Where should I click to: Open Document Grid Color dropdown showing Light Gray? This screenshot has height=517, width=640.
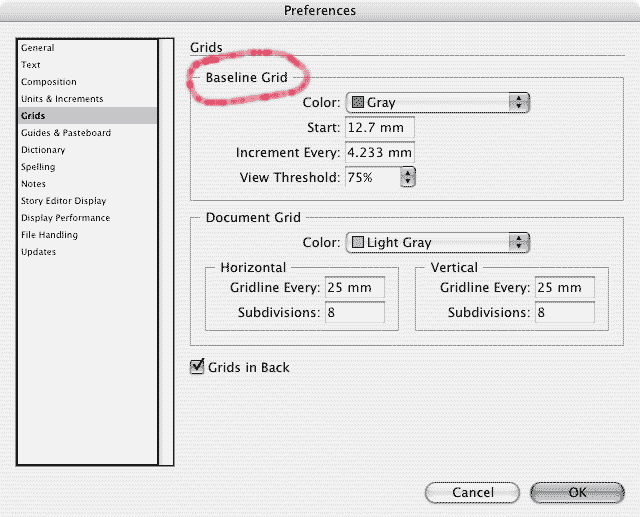438,242
